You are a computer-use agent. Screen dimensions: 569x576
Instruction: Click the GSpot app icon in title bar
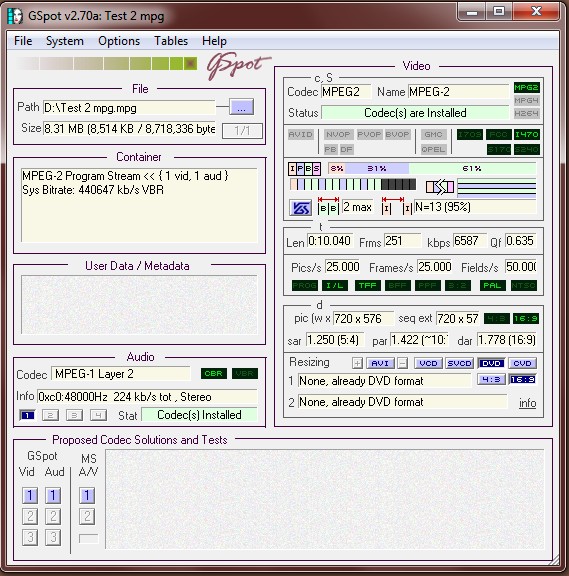tap(15, 16)
